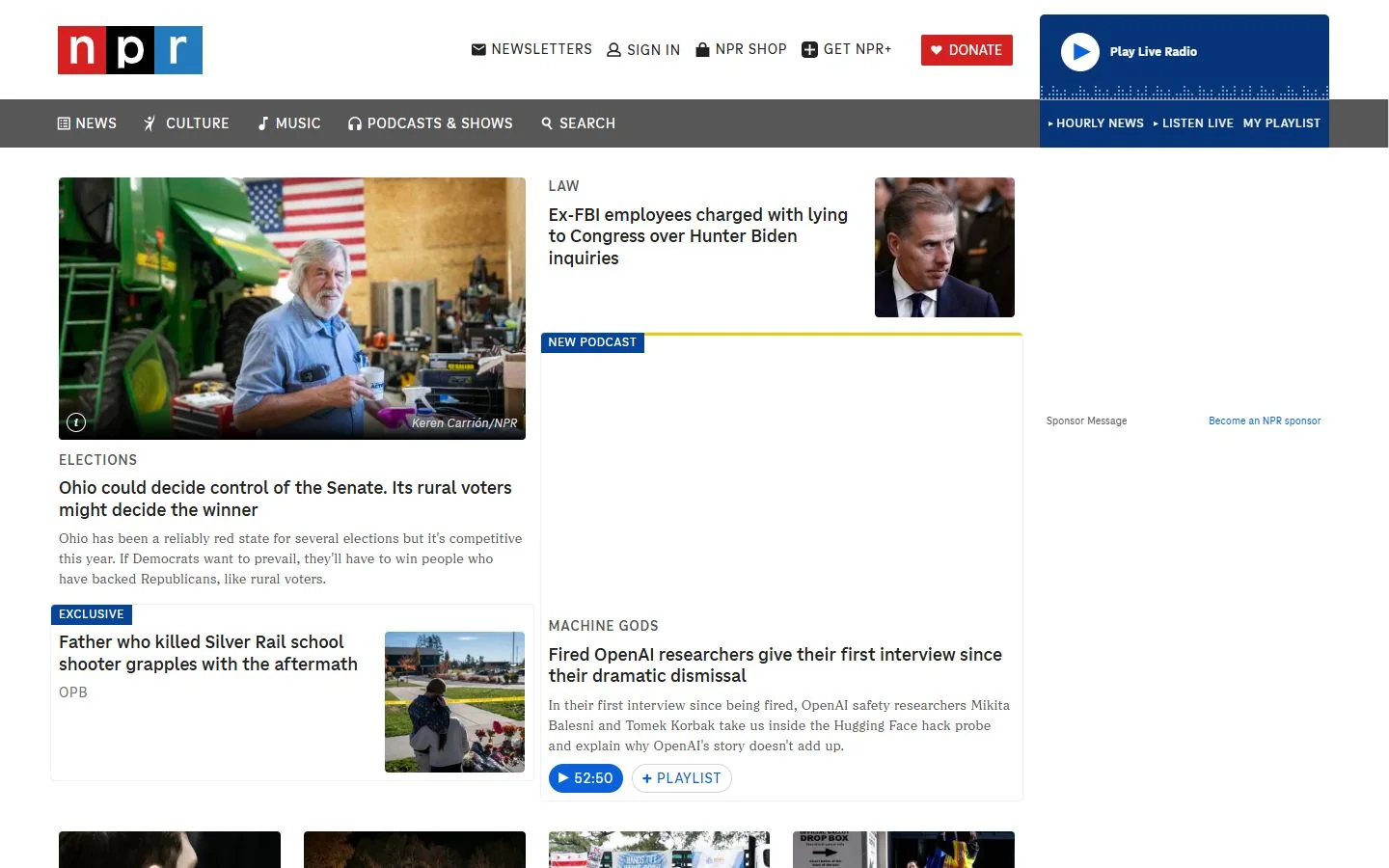1389x868 pixels.
Task: Play the Hourly News
Action: point(1096,123)
